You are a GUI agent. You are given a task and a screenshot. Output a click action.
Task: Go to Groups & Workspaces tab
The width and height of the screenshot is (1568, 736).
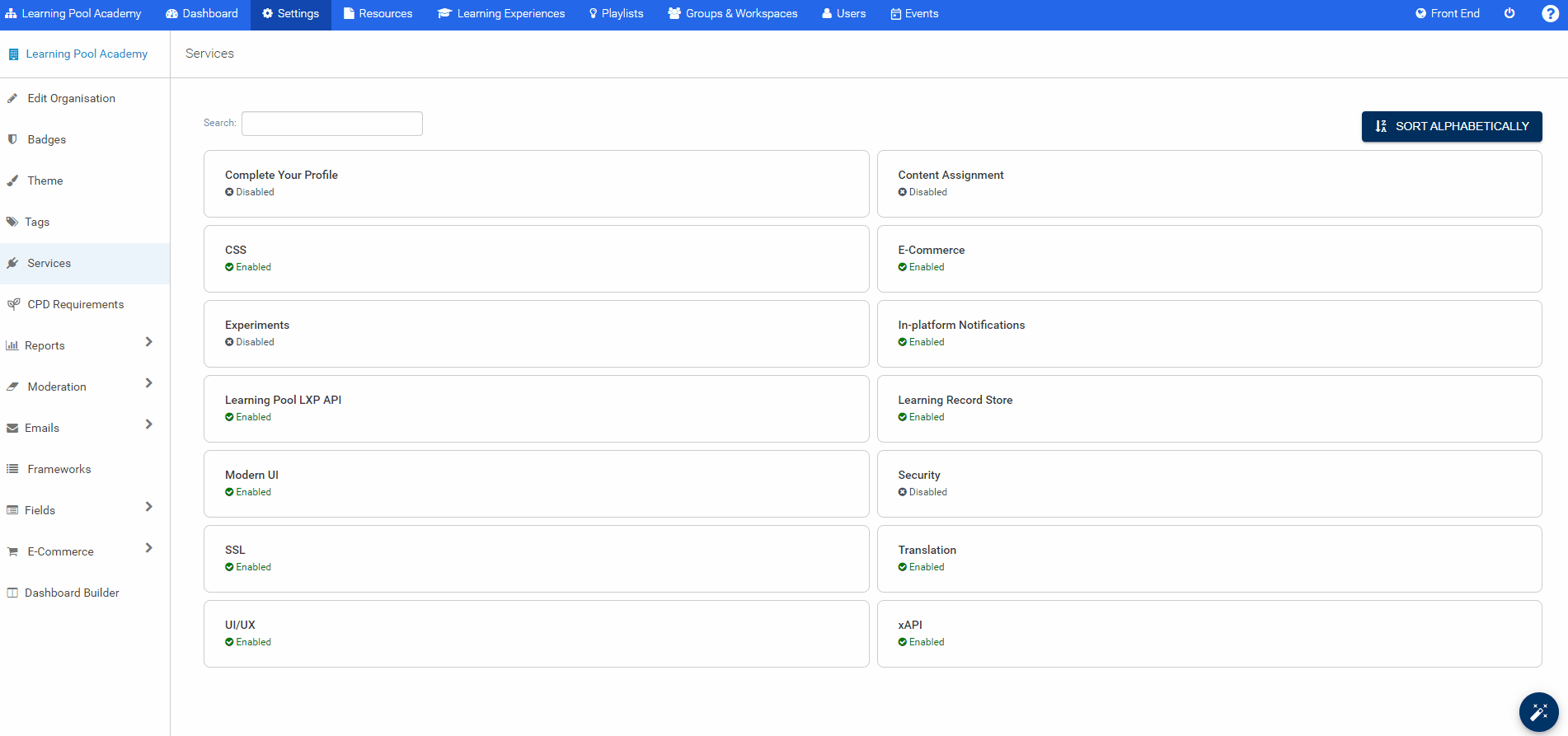click(733, 14)
